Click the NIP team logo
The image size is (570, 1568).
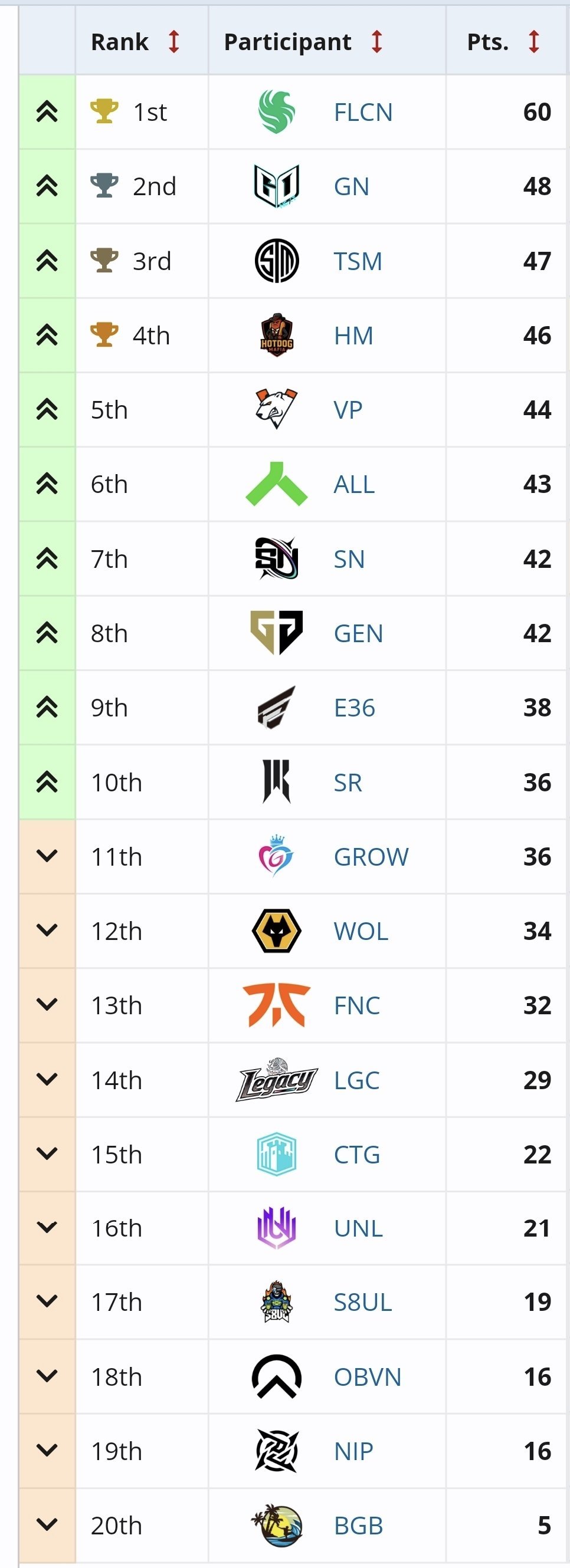tap(277, 1451)
